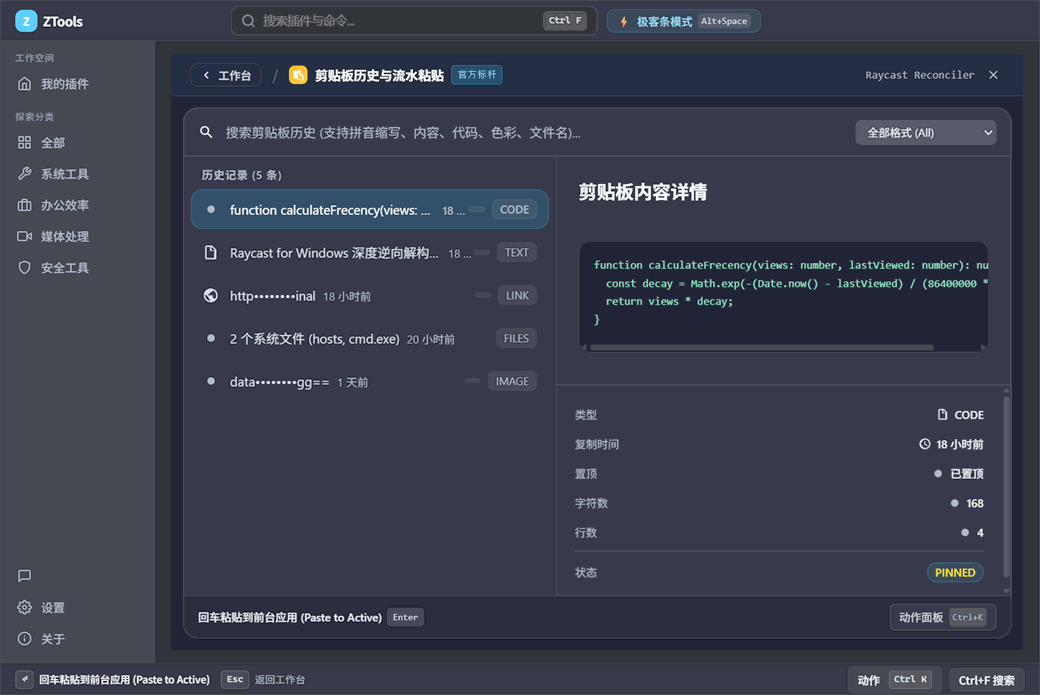Click the 剪贴板内容详情 heading
Image resolution: width=1040 pixels, height=695 pixels.
pos(643,192)
